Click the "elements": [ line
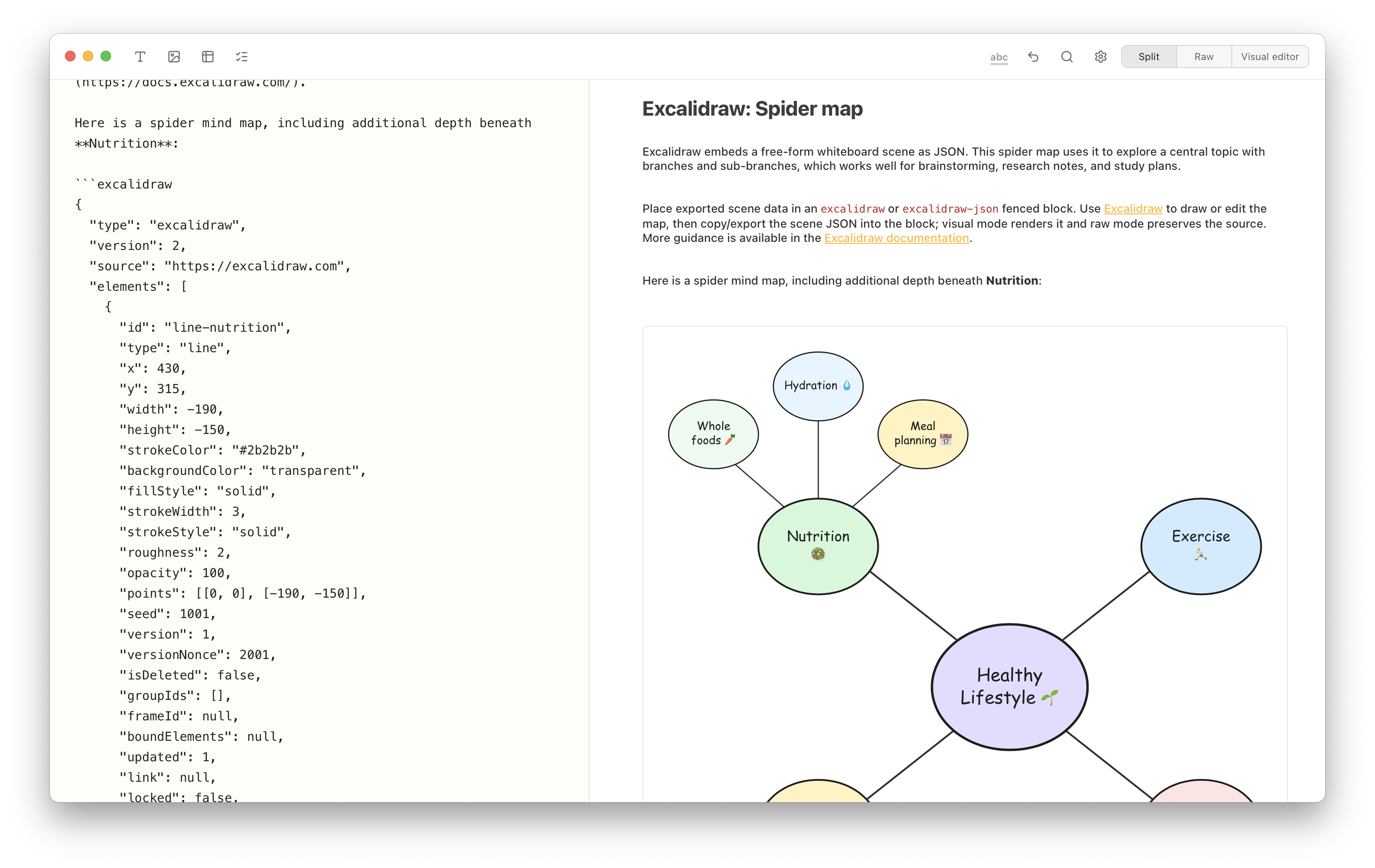1375x868 pixels. 138,287
